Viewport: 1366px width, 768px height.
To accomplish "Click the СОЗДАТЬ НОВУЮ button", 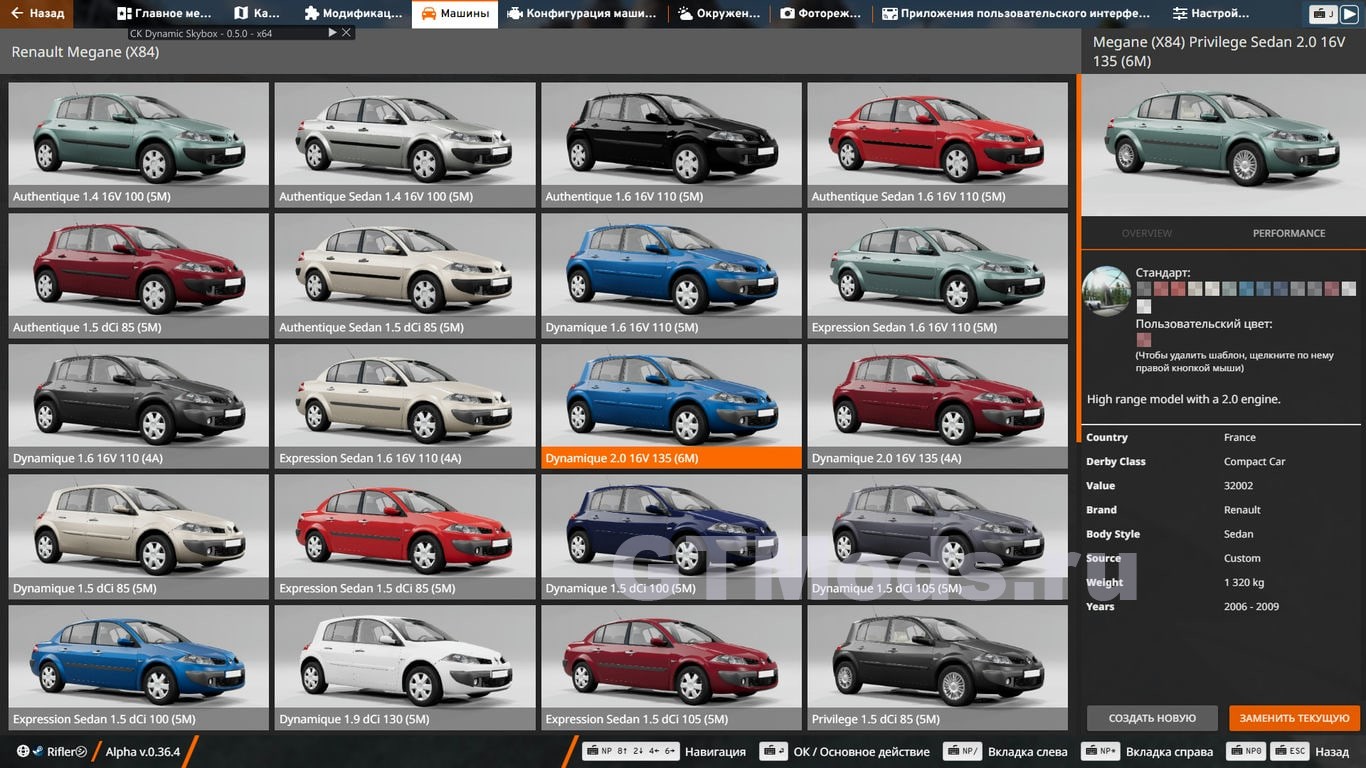I will pos(1152,718).
